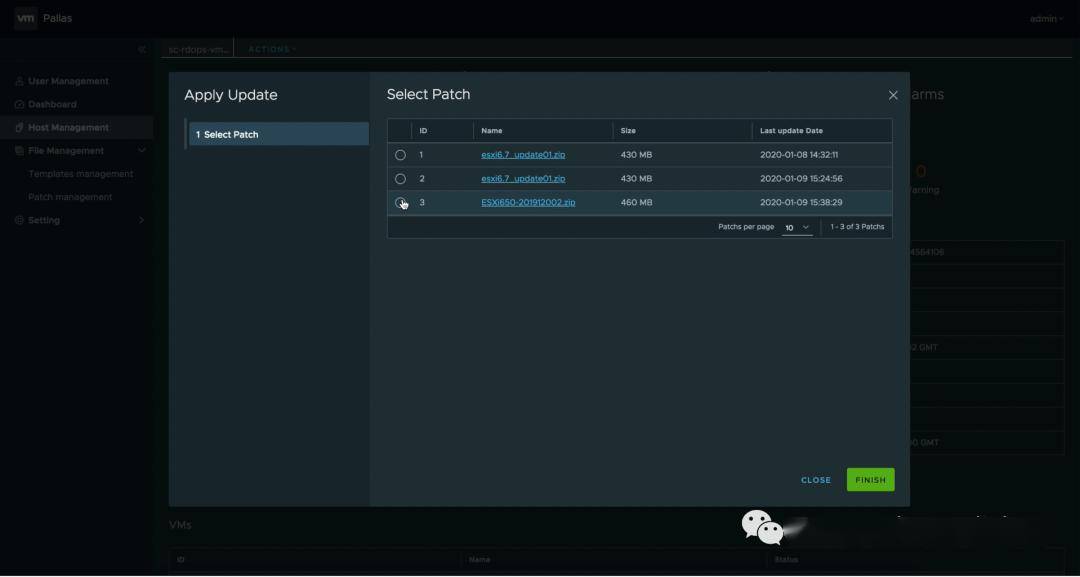Click the date '2020-01-09 15:24:56'

coord(801,179)
